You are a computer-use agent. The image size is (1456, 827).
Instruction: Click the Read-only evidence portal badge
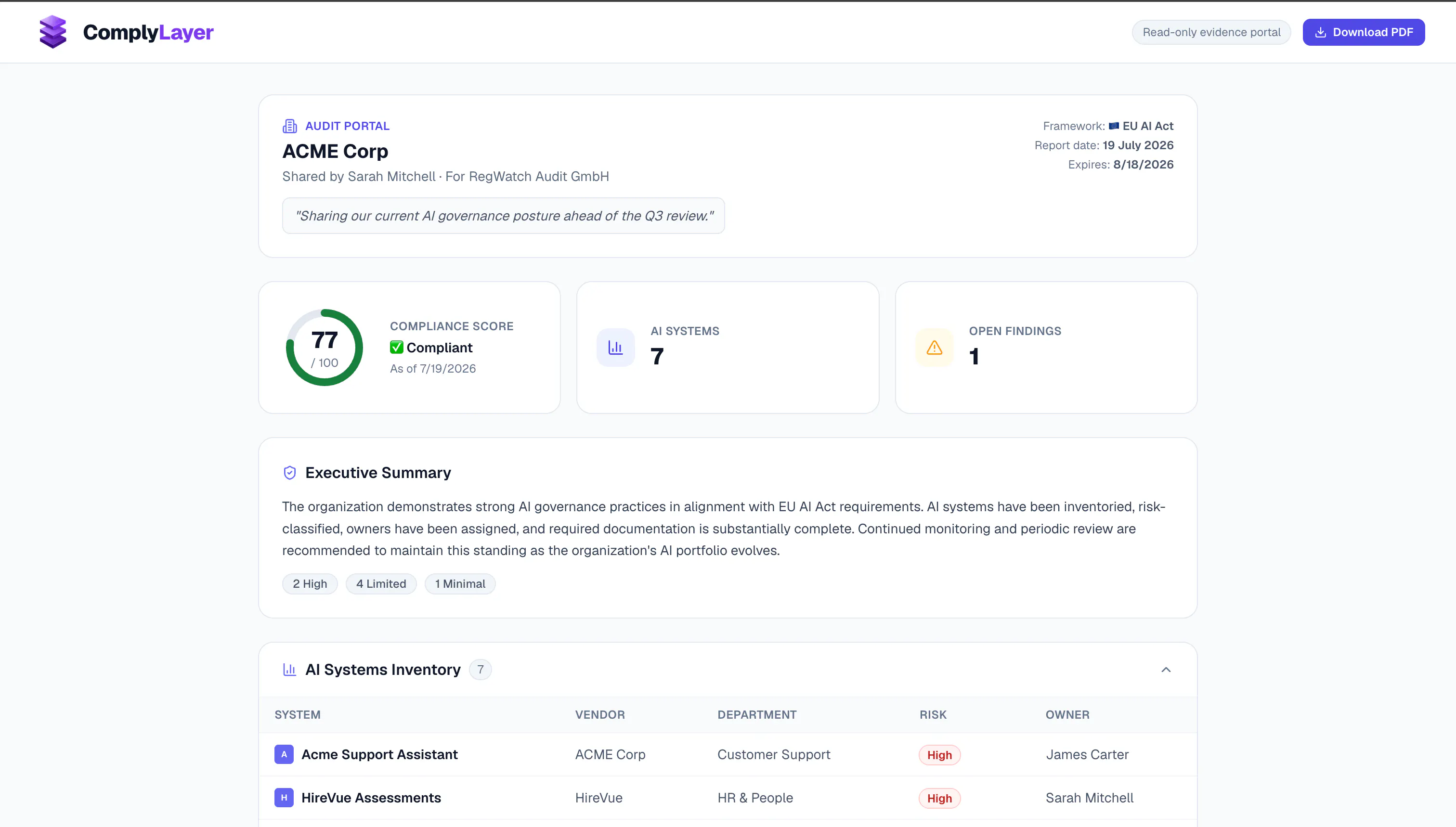coord(1211,32)
